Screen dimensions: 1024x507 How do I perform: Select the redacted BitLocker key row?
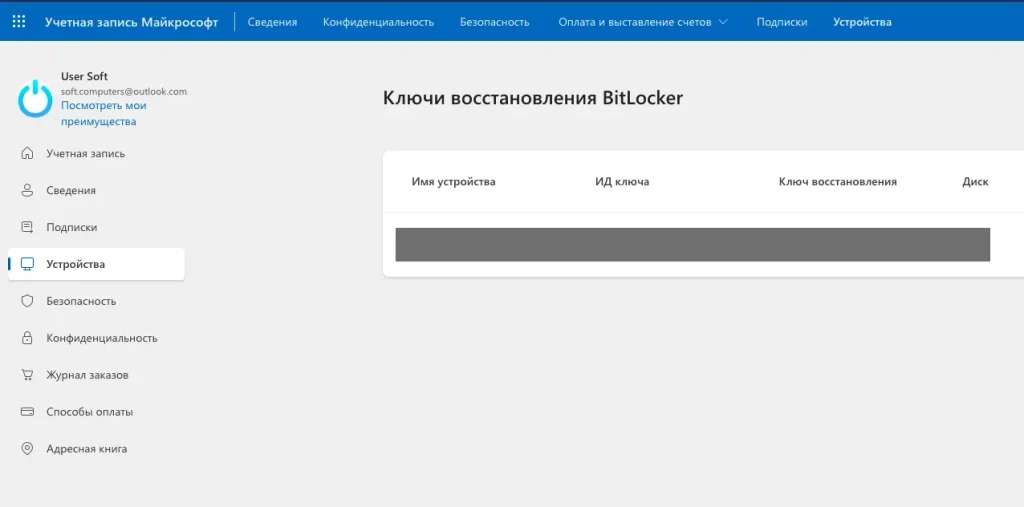(692, 245)
